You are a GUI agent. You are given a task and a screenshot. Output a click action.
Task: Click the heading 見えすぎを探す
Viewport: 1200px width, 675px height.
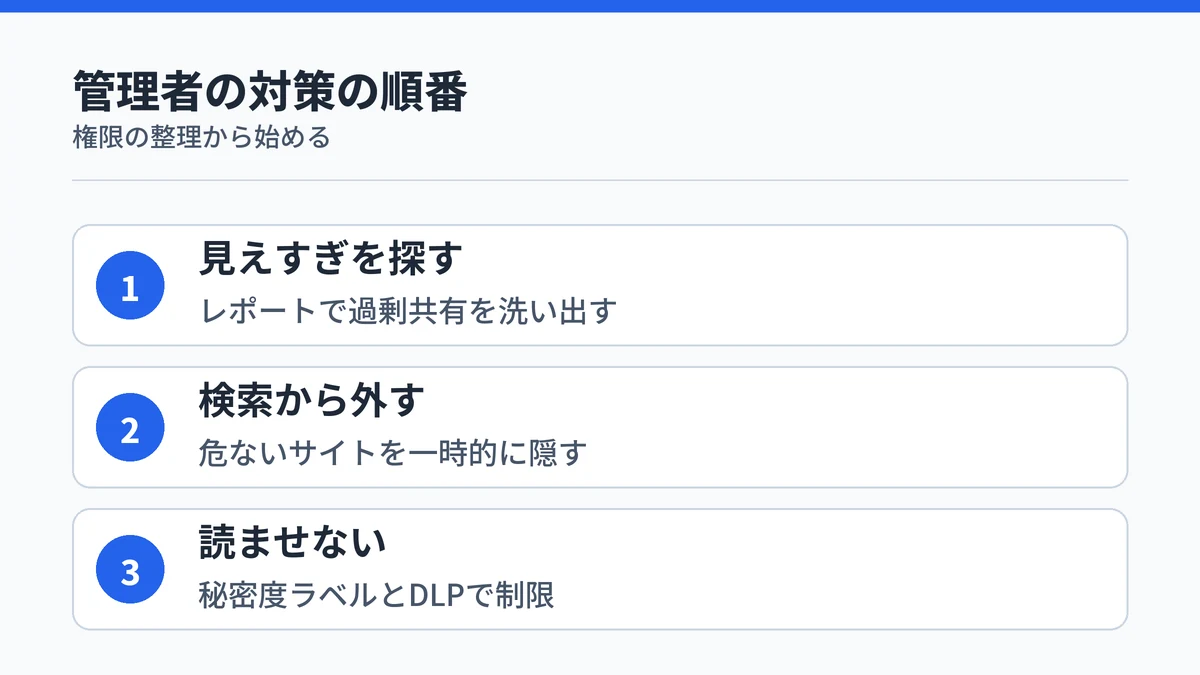[x=329, y=259]
